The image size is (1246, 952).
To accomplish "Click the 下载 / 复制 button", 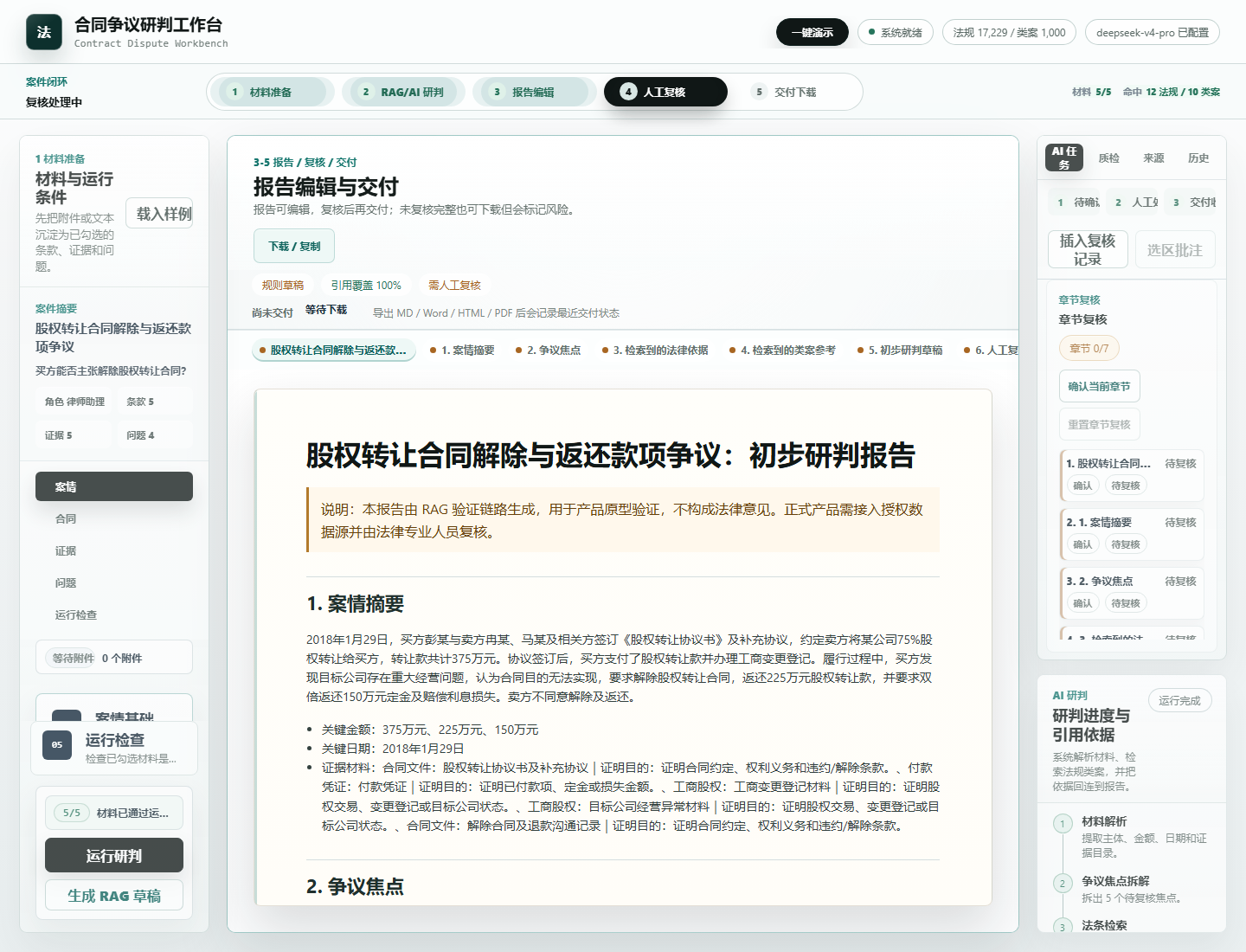I will [x=294, y=246].
